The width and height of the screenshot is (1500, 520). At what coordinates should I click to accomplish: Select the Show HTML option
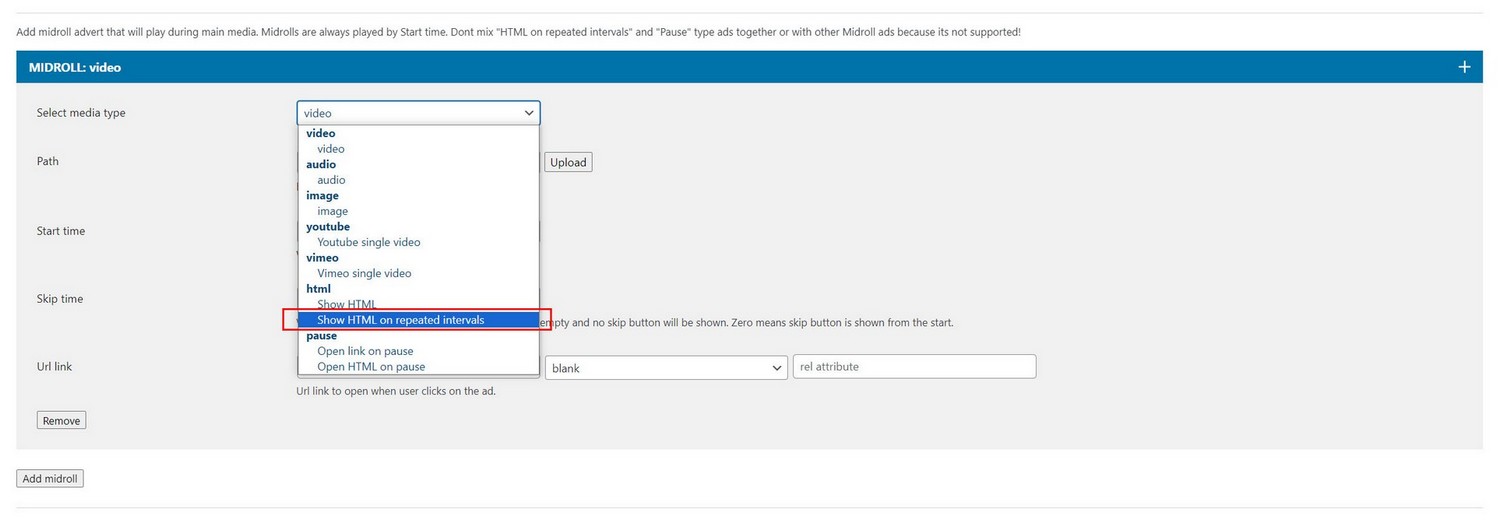coord(346,304)
